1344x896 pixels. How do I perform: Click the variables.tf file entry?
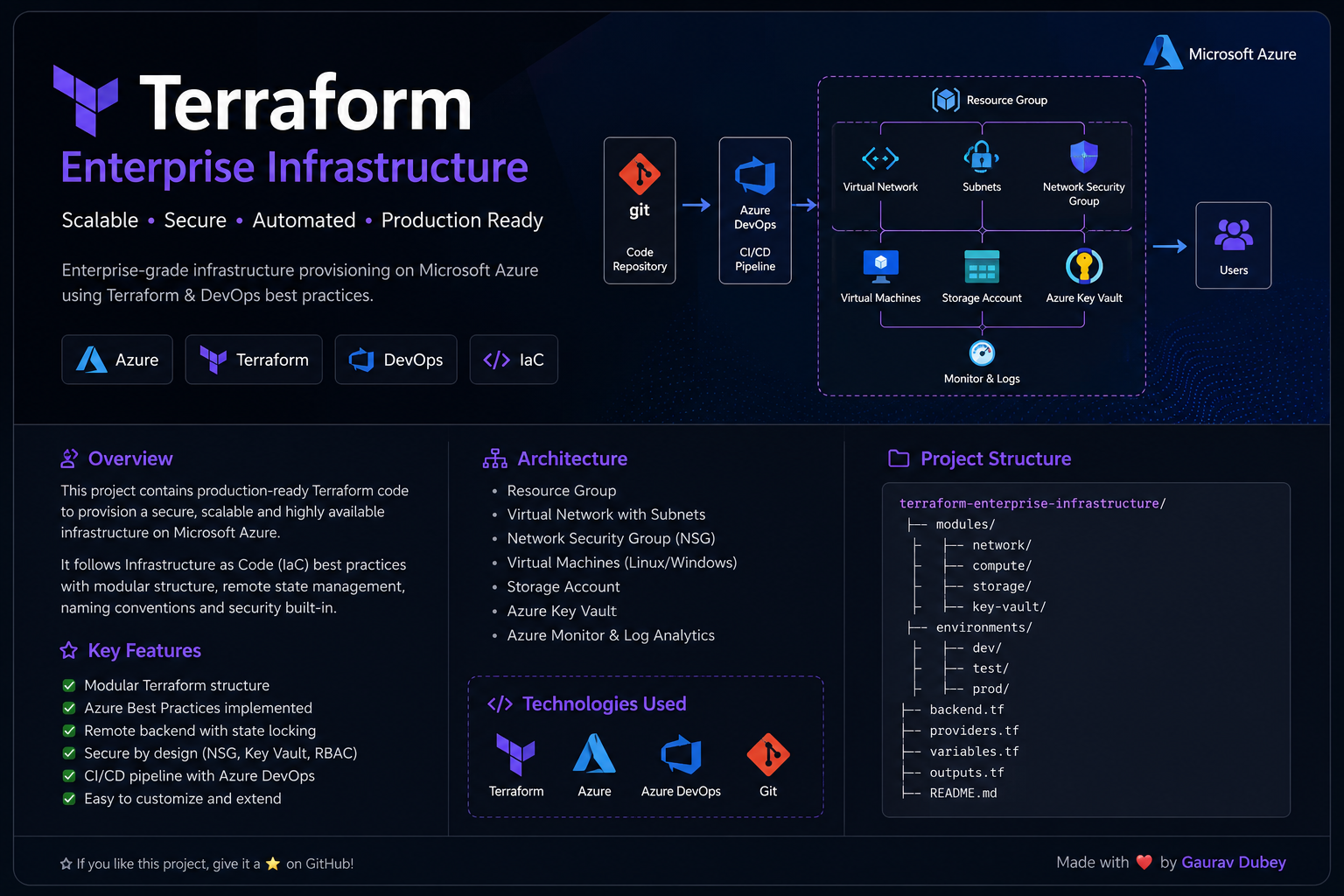coord(974,752)
